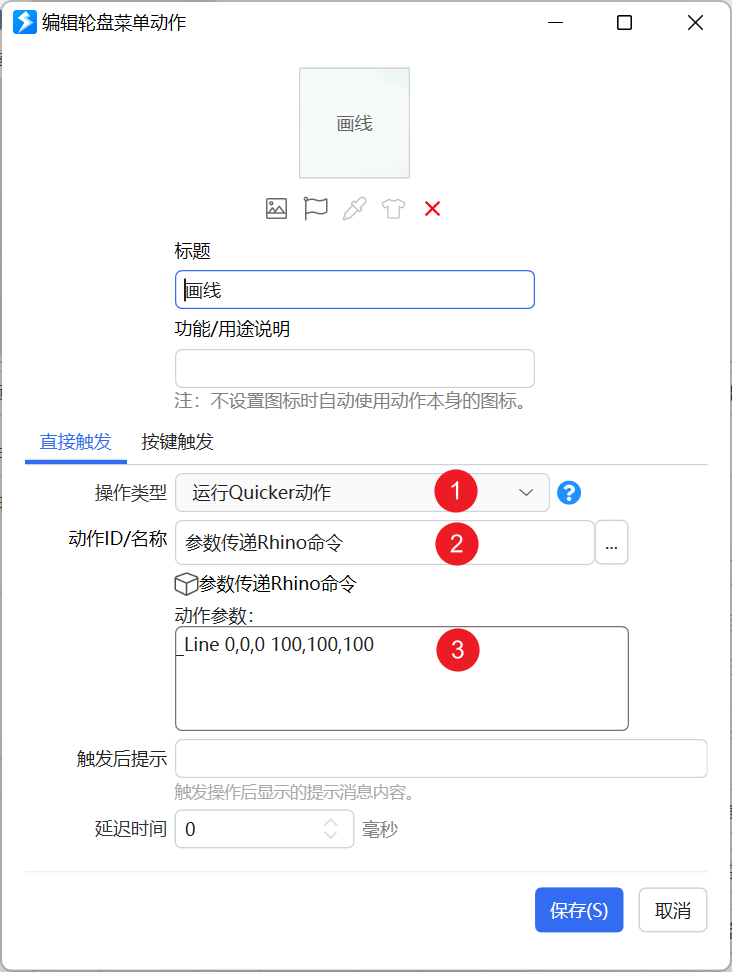The image size is (732, 972).
Task: Select the eyedropper color picker icon
Action: pyautogui.click(x=355, y=209)
